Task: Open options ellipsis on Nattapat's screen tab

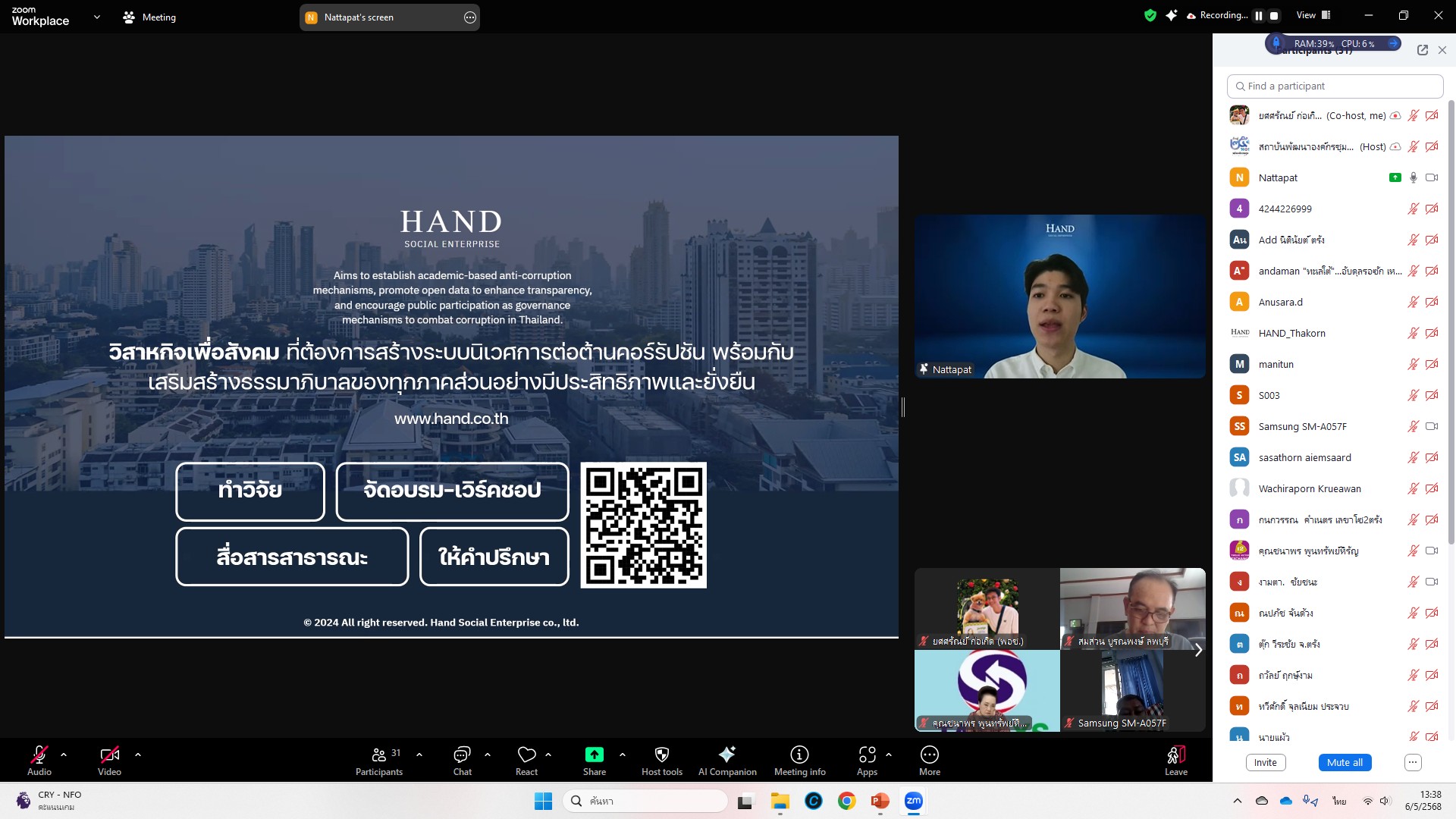Action: (470, 17)
